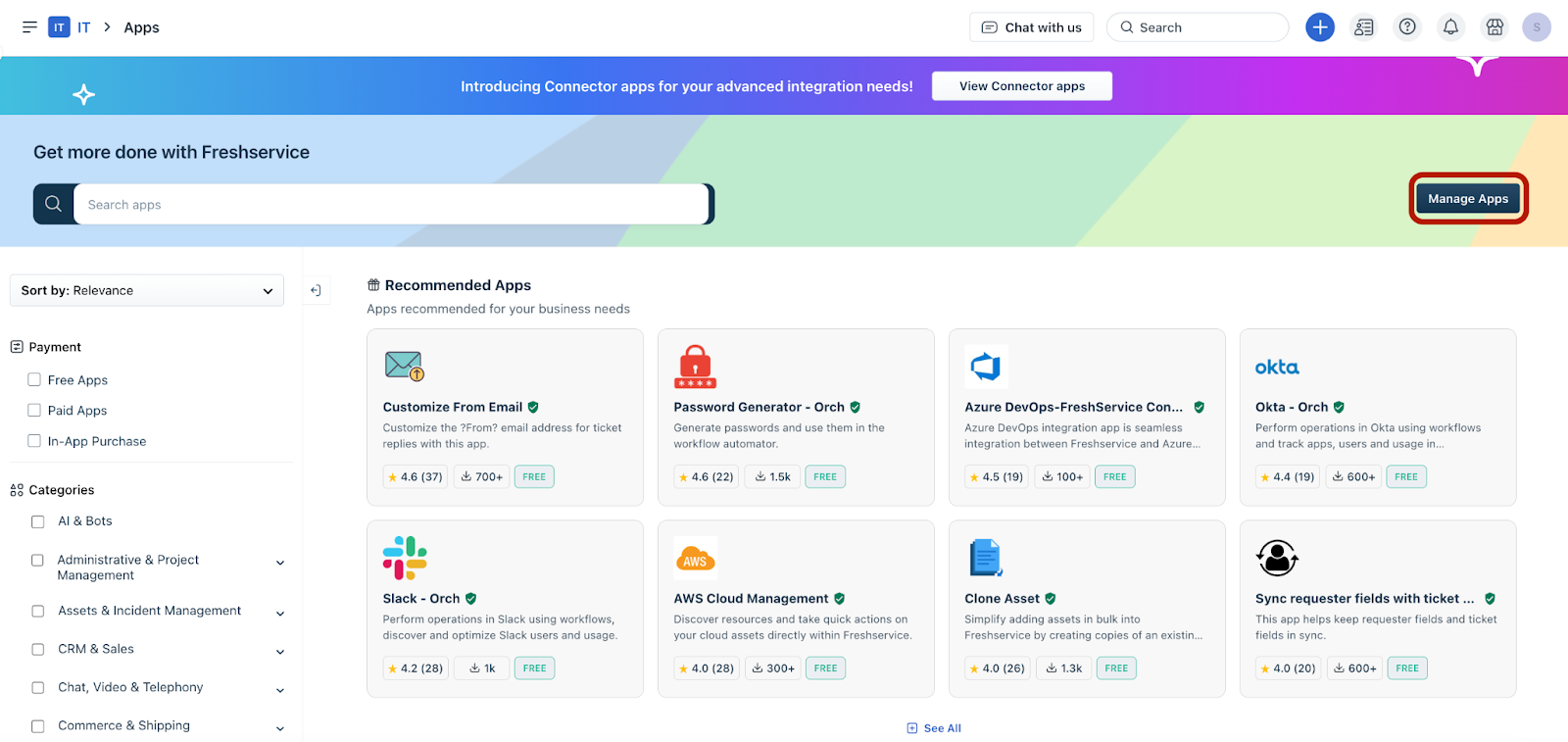
Task: Click the magnifier search apps icon
Action: coord(53,204)
